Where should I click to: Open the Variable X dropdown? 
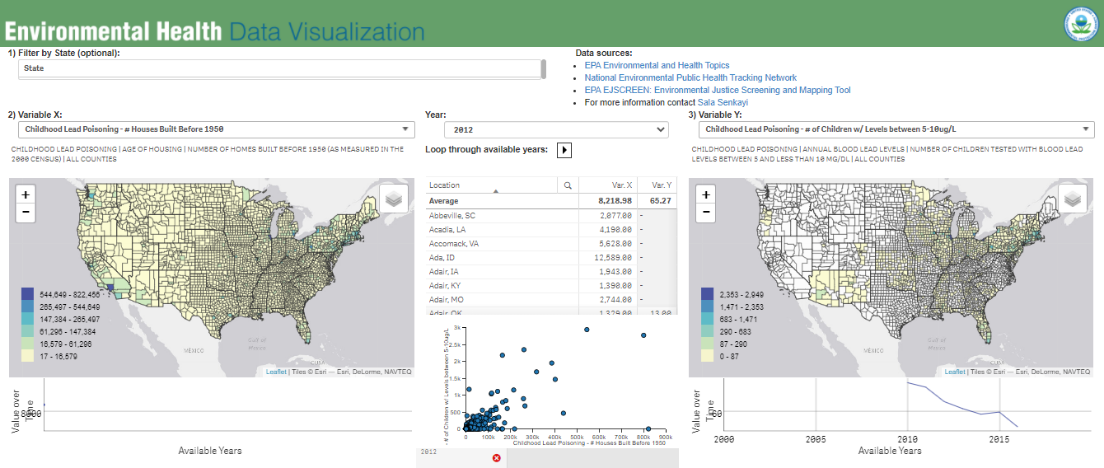pyautogui.click(x=213, y=129)
